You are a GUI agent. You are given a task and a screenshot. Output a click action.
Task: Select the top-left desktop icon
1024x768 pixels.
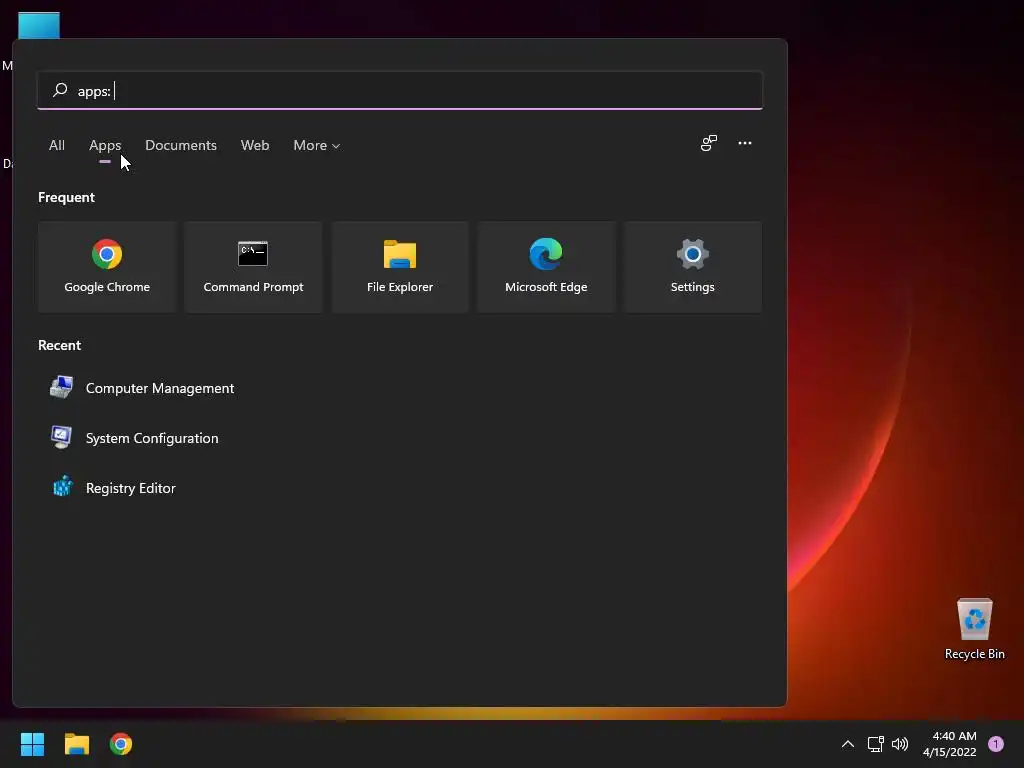(x=39, y=25)
